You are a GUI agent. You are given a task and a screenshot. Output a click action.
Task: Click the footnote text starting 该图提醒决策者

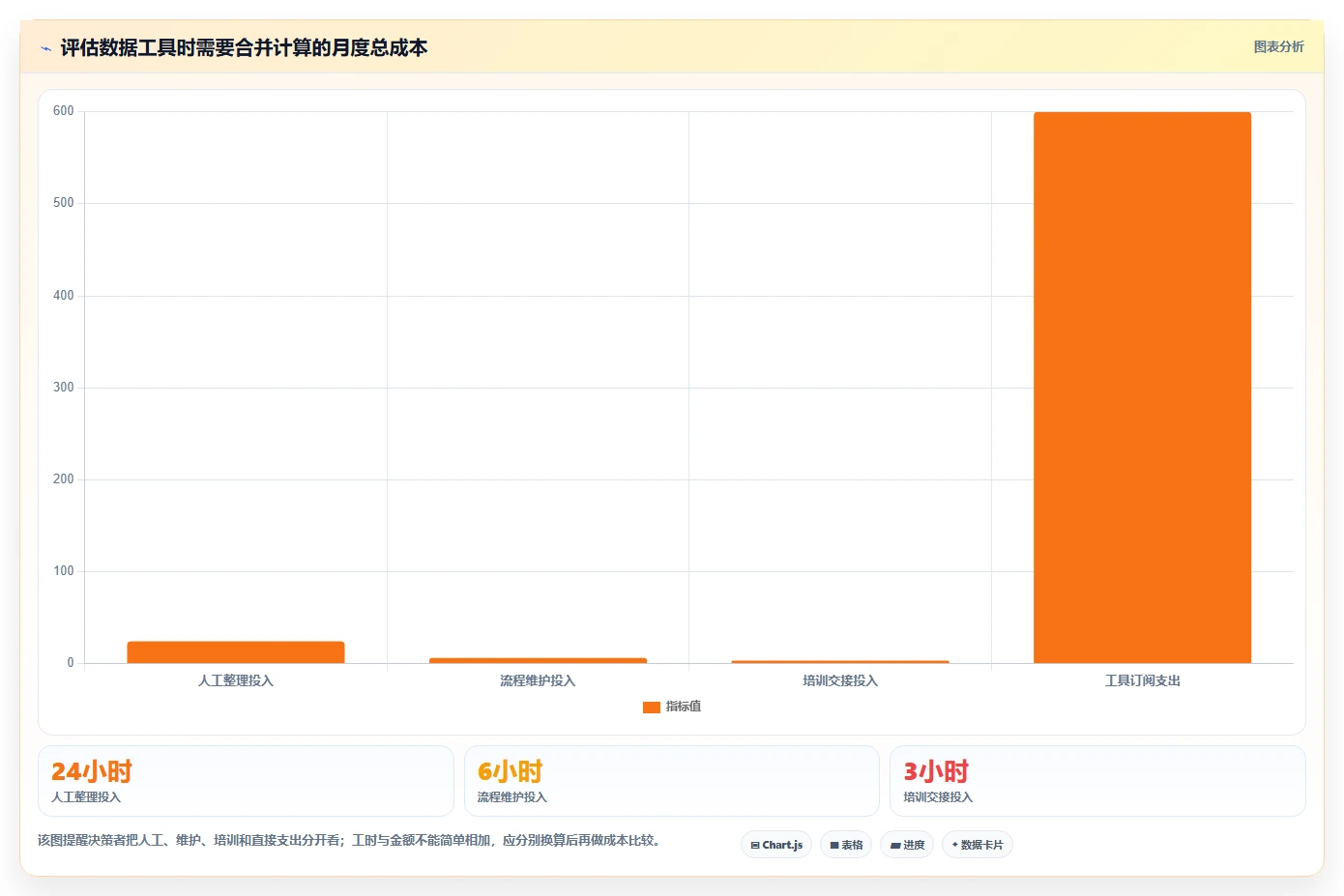pos(351,841)
